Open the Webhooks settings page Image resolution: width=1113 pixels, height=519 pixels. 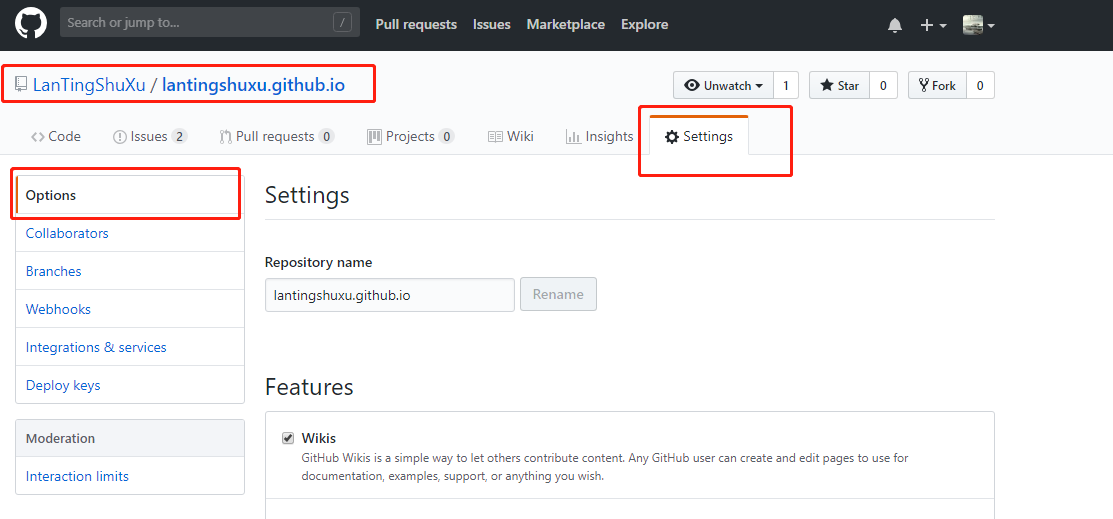[58, 309]
